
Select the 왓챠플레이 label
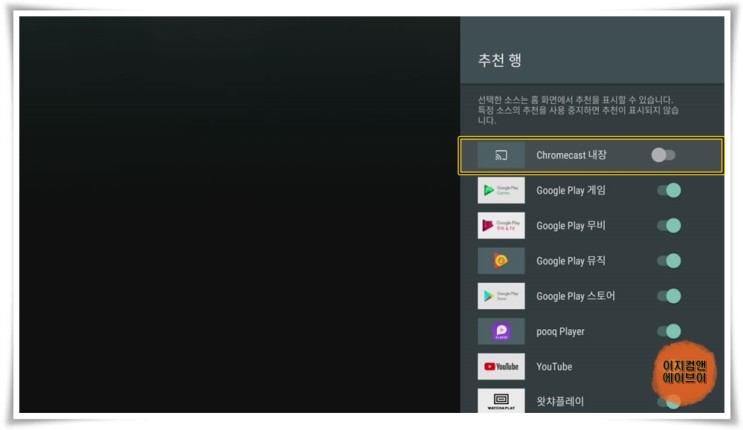click(x=560, y=402)
